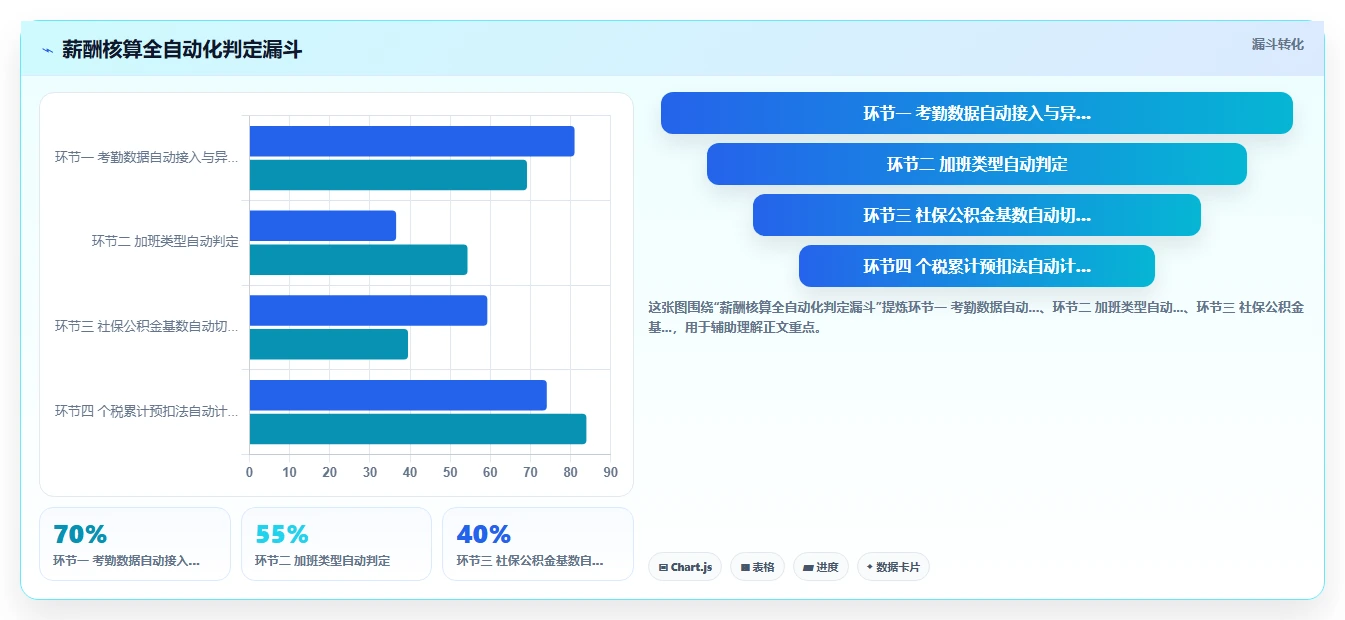Select funnel stage 环节一 考勤数据自动接入与异...
Screen dimensions: 1345x620
[x=976, y=113]
